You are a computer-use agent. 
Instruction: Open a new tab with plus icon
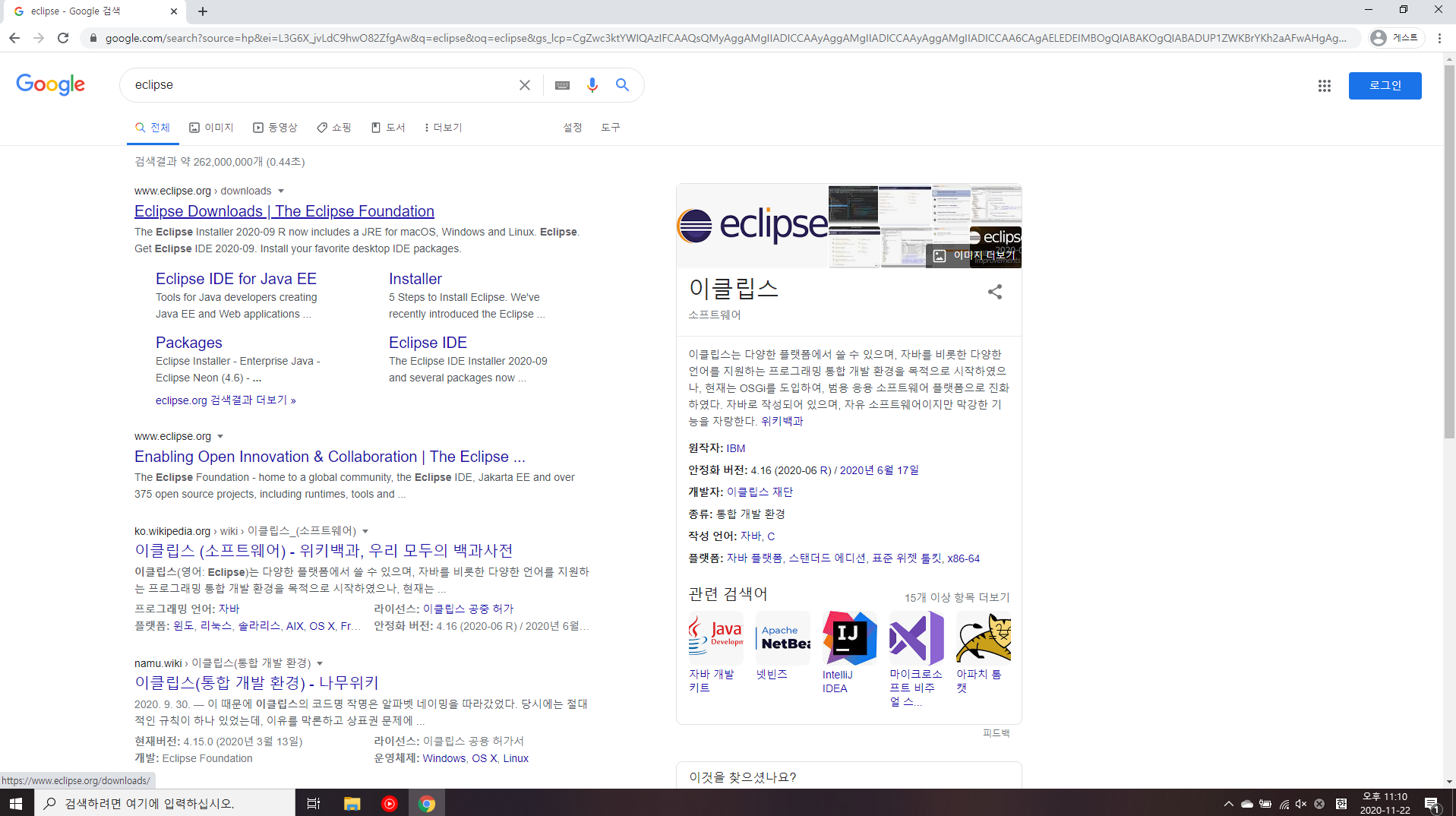click(203, 11)
